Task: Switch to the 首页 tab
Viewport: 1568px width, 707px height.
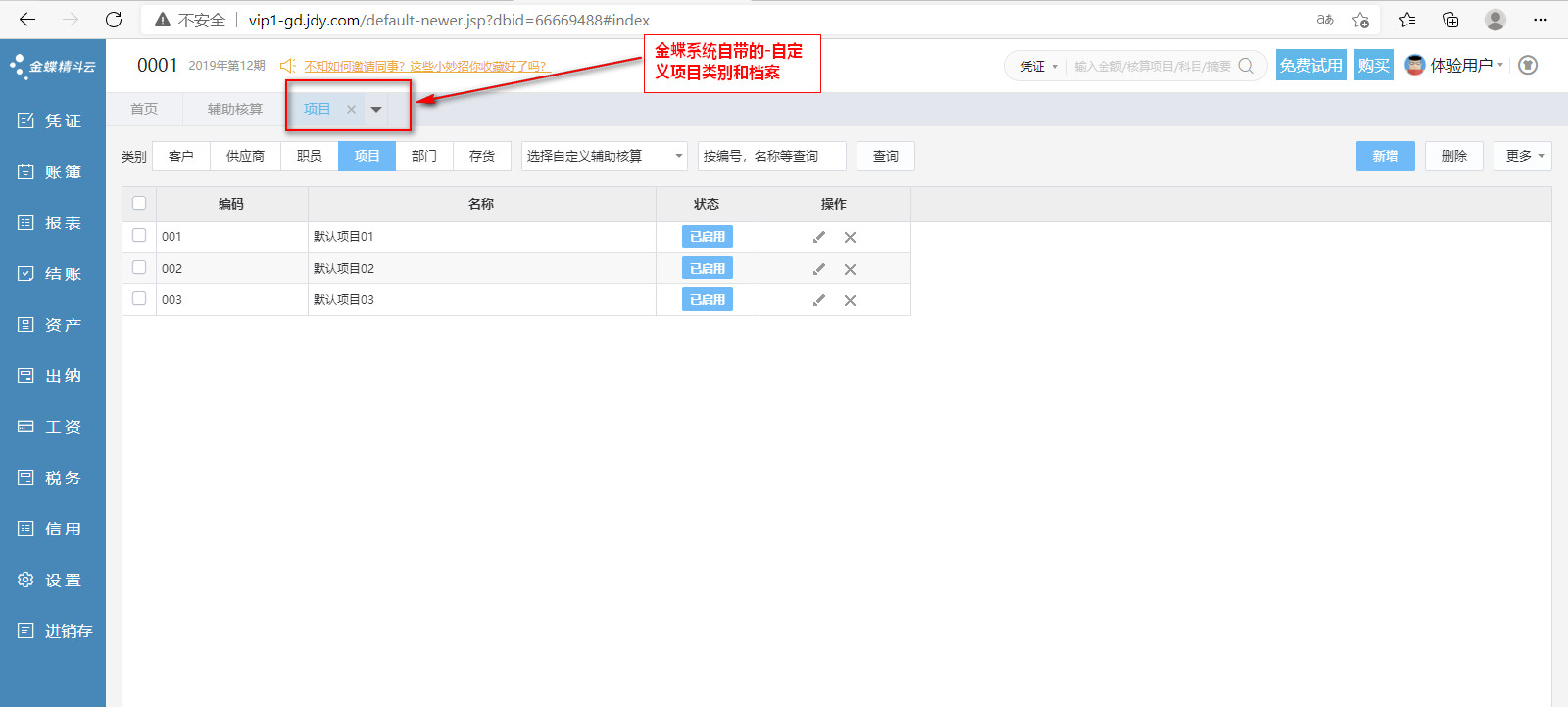Action: (144, 109)
